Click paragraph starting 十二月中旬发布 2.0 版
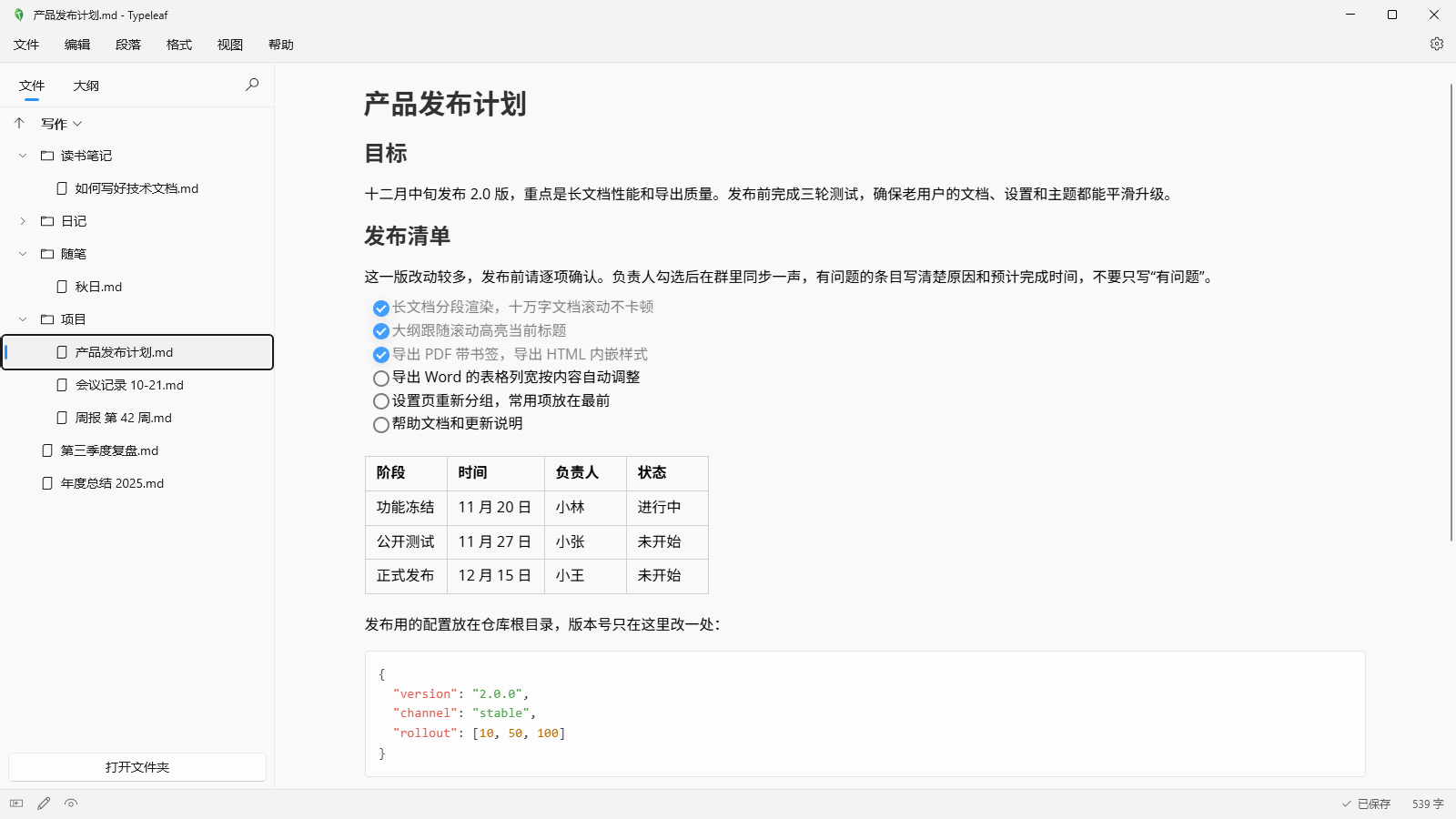The image size is (1456, 819). 772,194
